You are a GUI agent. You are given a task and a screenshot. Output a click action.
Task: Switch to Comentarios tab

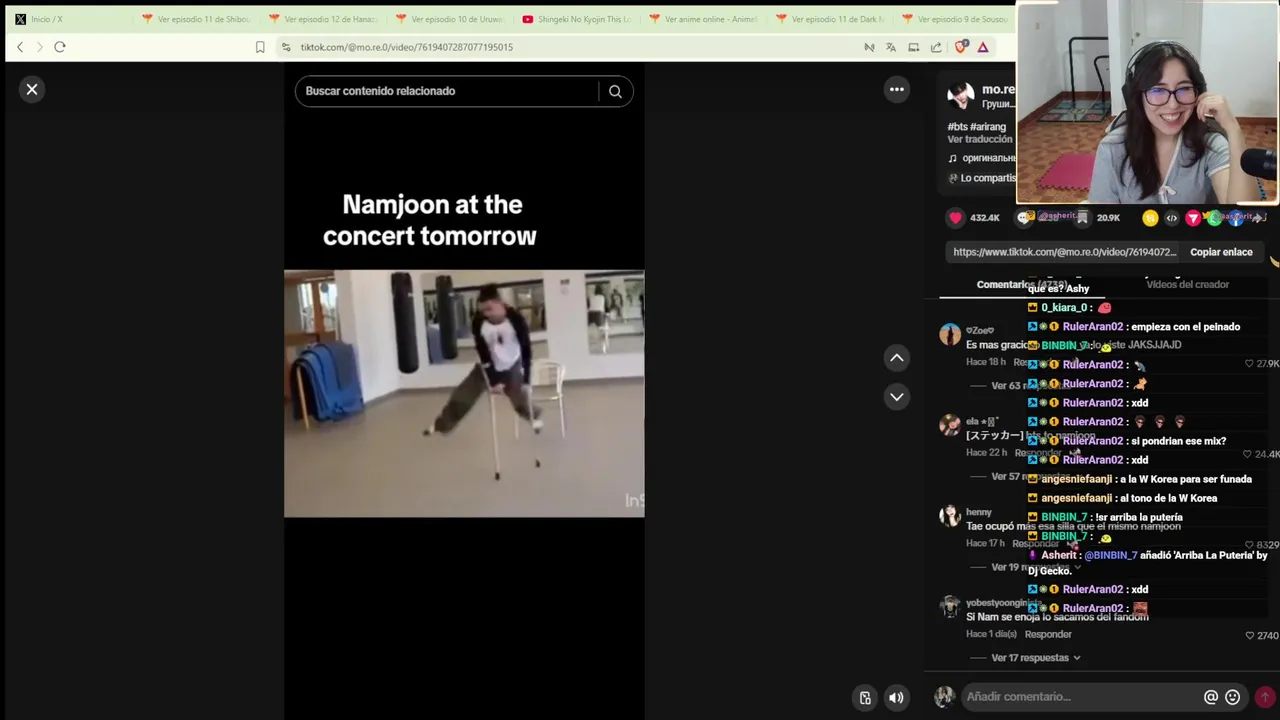[1020, 285]
